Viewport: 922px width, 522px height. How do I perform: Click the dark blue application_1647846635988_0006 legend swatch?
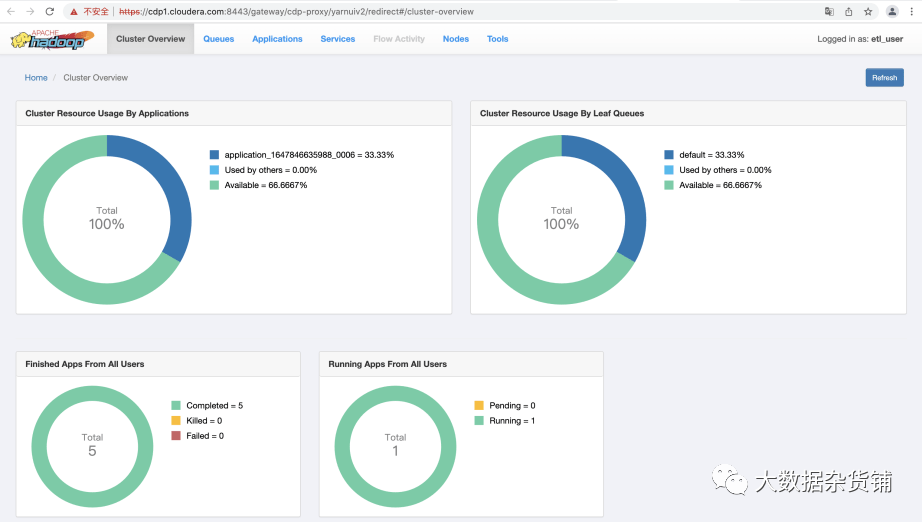click(214, 155)
